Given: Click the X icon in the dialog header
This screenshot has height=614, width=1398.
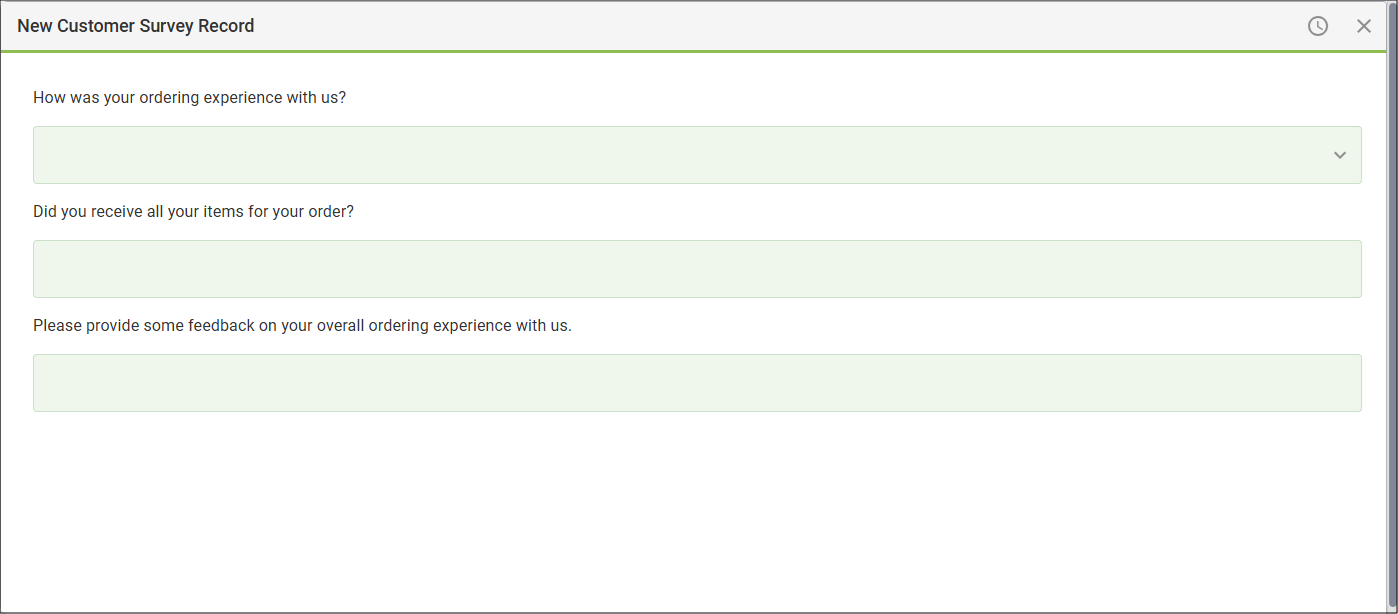Looking at the screenshot, I should click(1364, 26).
